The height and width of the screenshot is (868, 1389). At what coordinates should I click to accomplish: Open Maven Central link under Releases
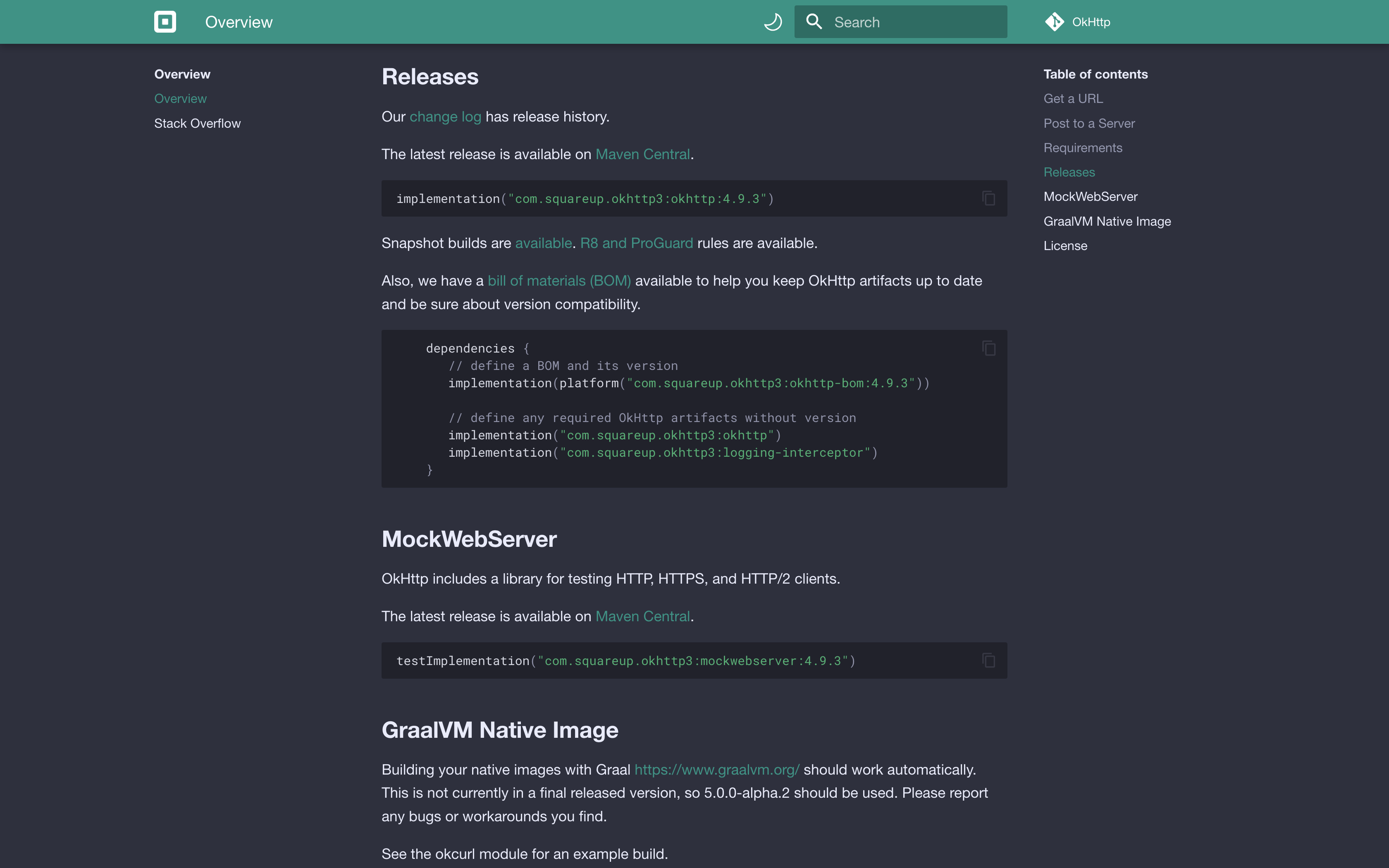[642, 155]
